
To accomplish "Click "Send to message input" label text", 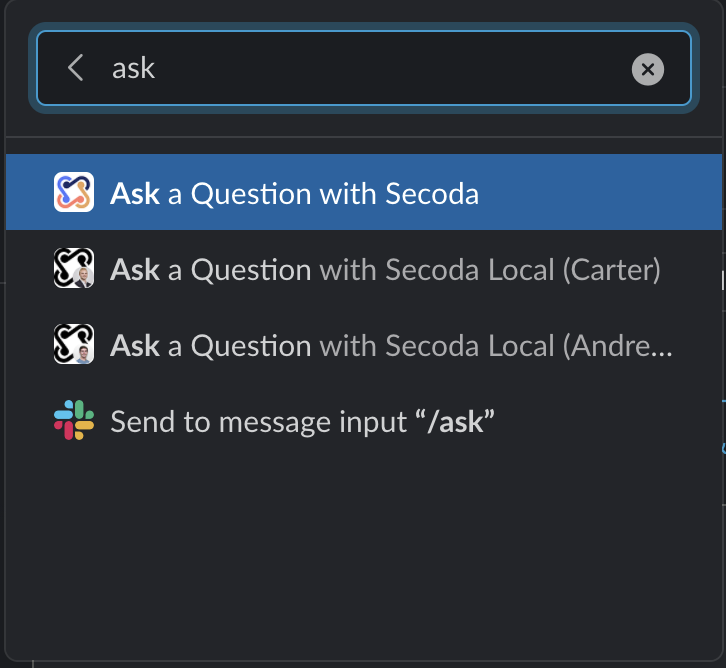I will point(246,421).
